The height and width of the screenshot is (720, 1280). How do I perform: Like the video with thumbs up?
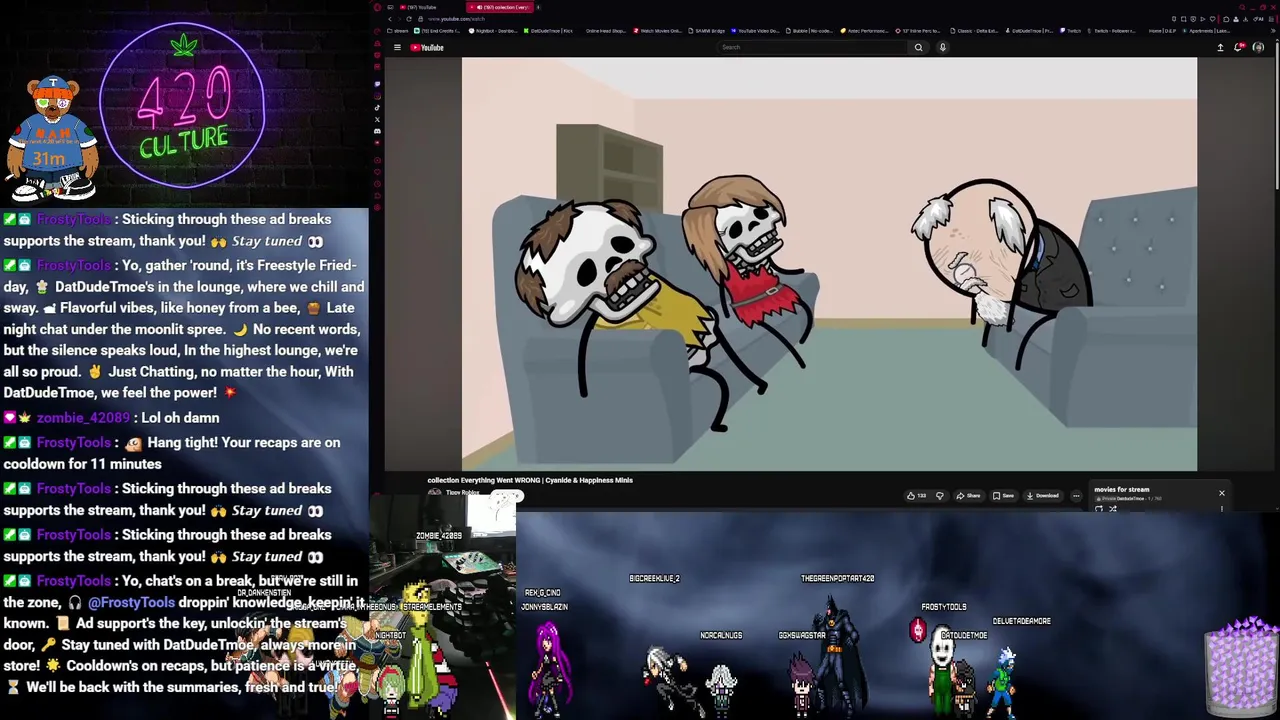coord(917,496)
